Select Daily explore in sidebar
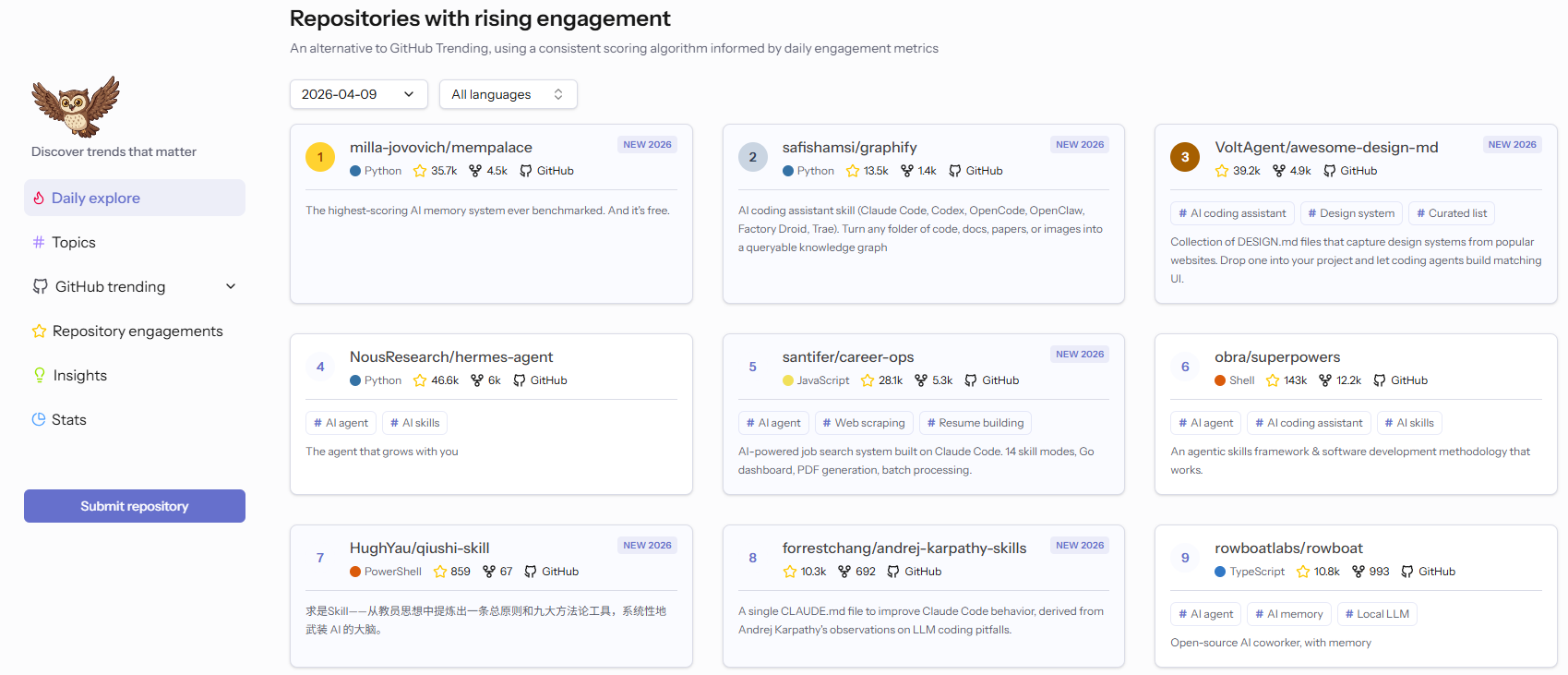This screenshot has height=675, width=1568. 135,198
